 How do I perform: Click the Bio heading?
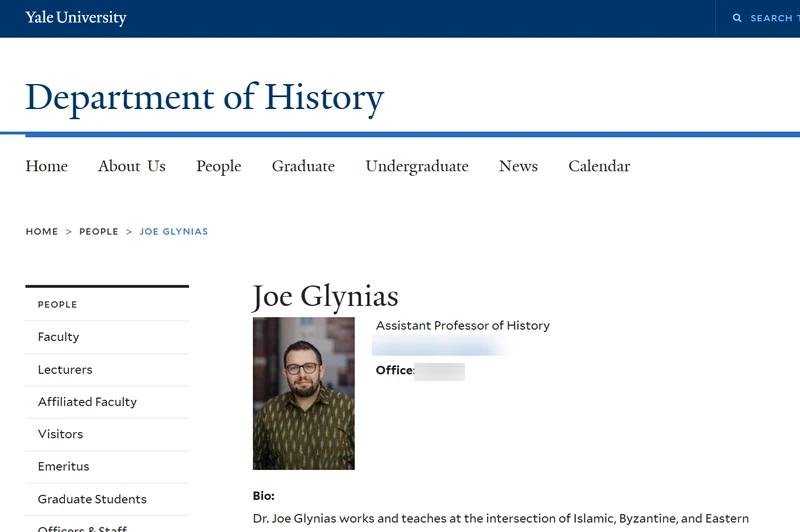coord(264,496)
